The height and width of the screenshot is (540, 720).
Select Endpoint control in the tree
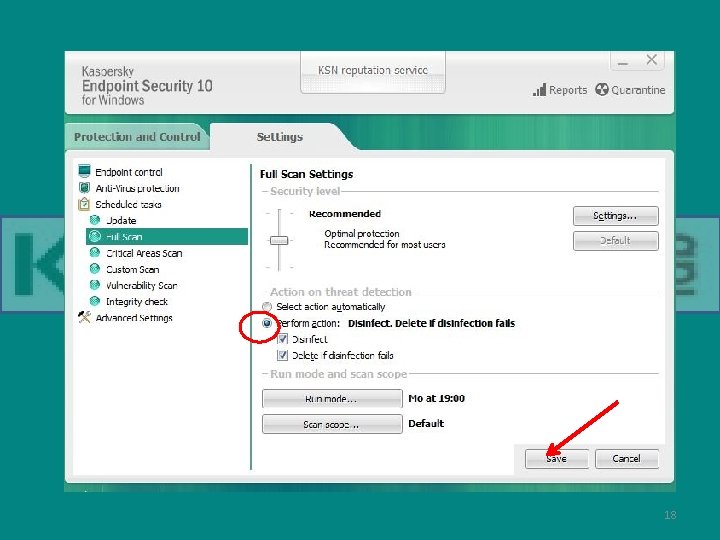[129, 172]
